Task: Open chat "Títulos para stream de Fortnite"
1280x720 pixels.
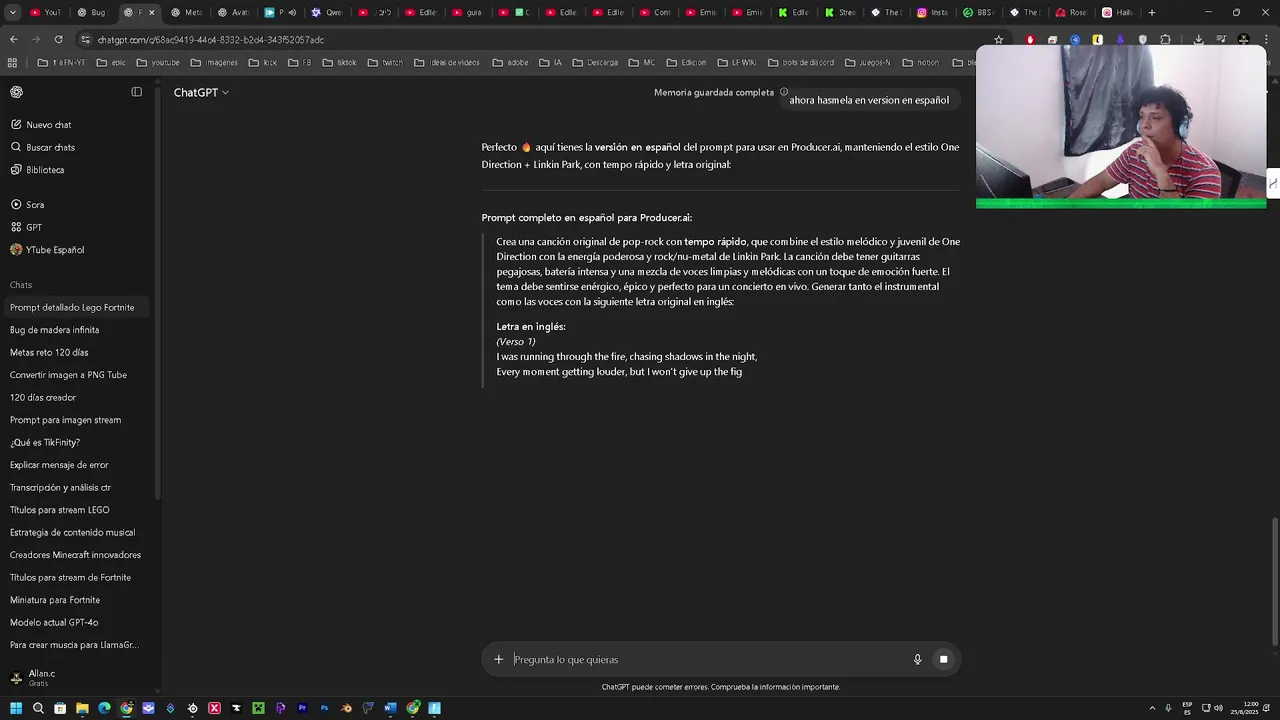Action: 76,577
